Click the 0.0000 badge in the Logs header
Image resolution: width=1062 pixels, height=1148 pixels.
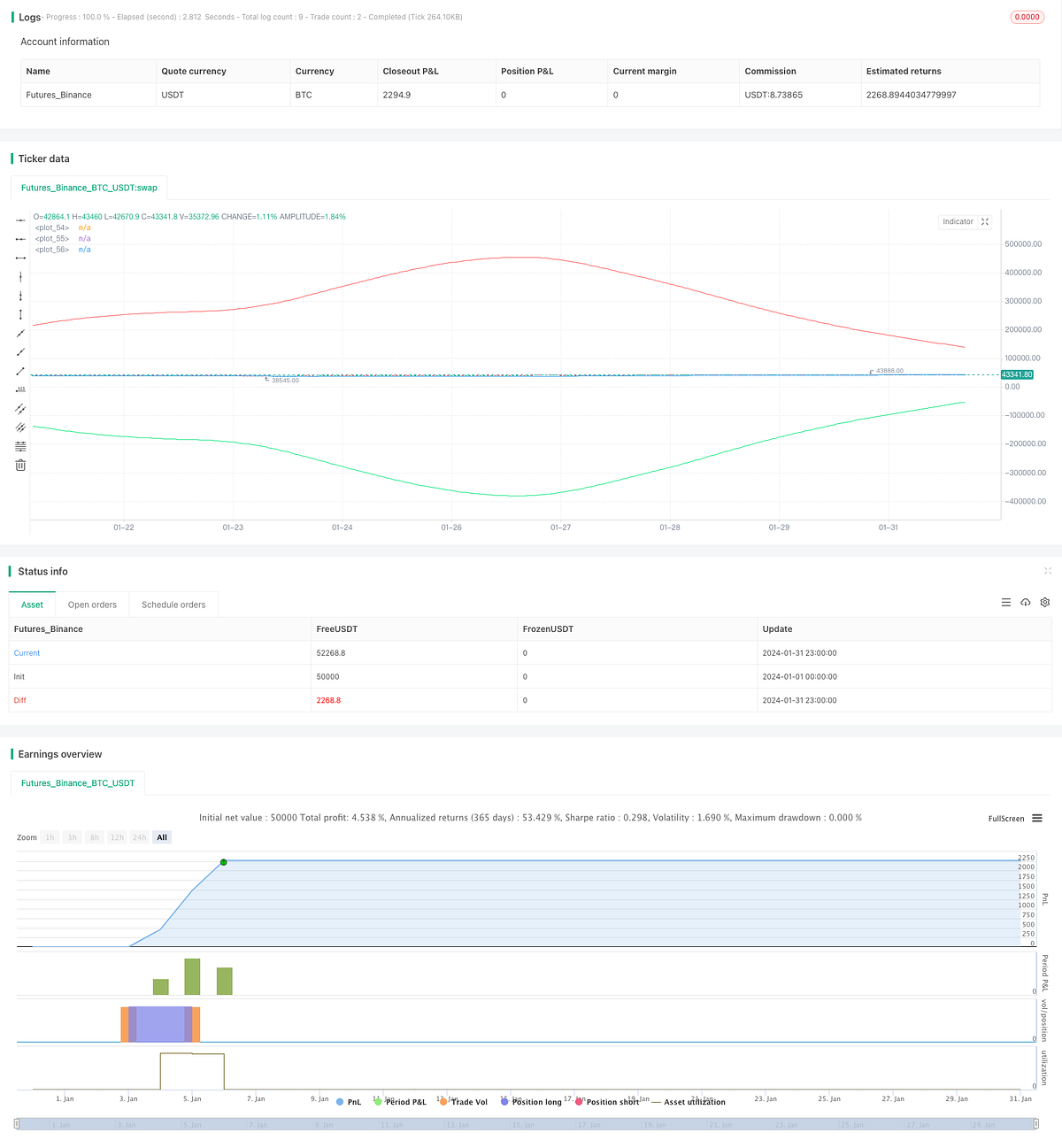[x=1027, y=16]
